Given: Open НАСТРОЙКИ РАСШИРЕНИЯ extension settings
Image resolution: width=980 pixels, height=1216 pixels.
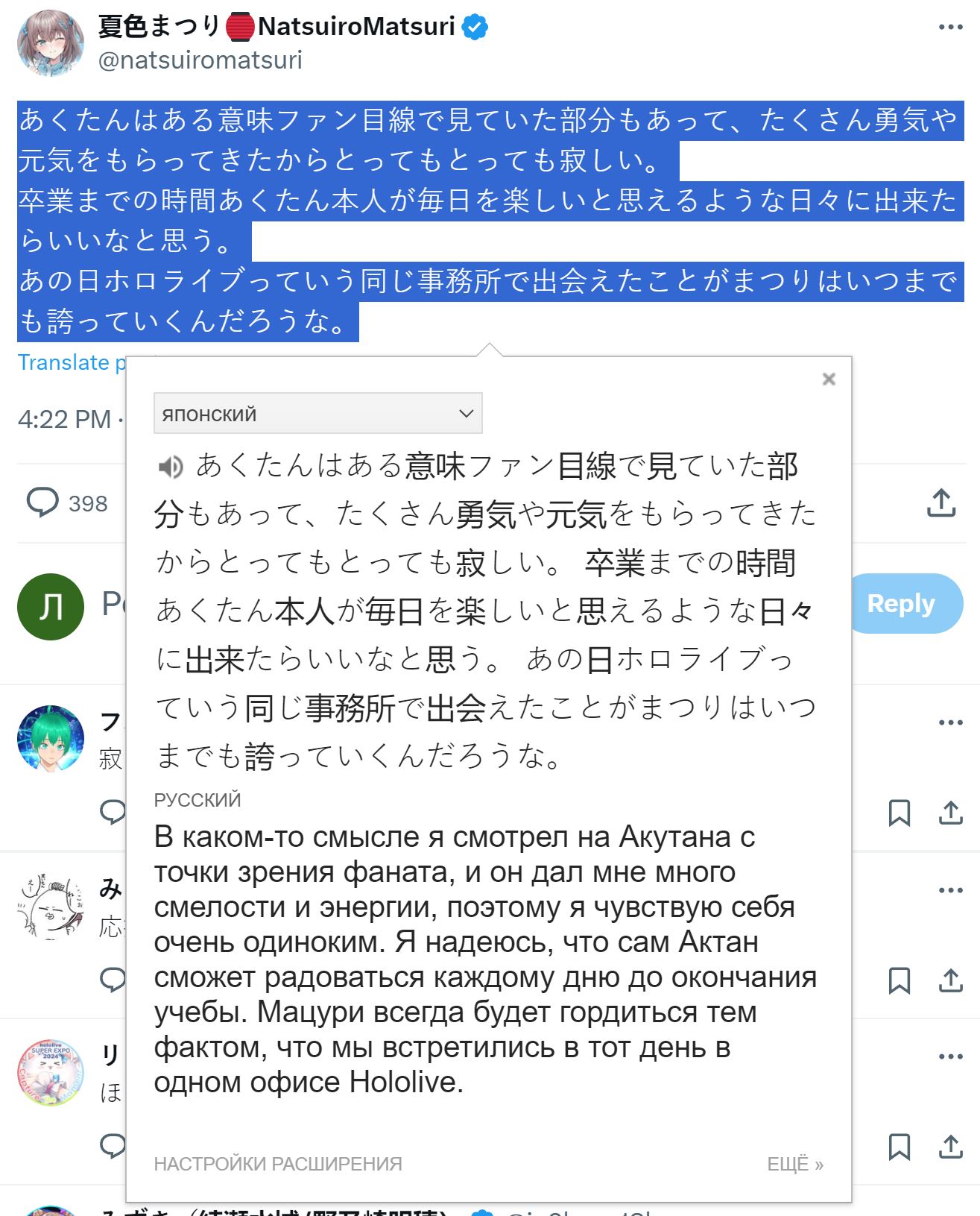Looking at the screenshot, I should 278,1164.
